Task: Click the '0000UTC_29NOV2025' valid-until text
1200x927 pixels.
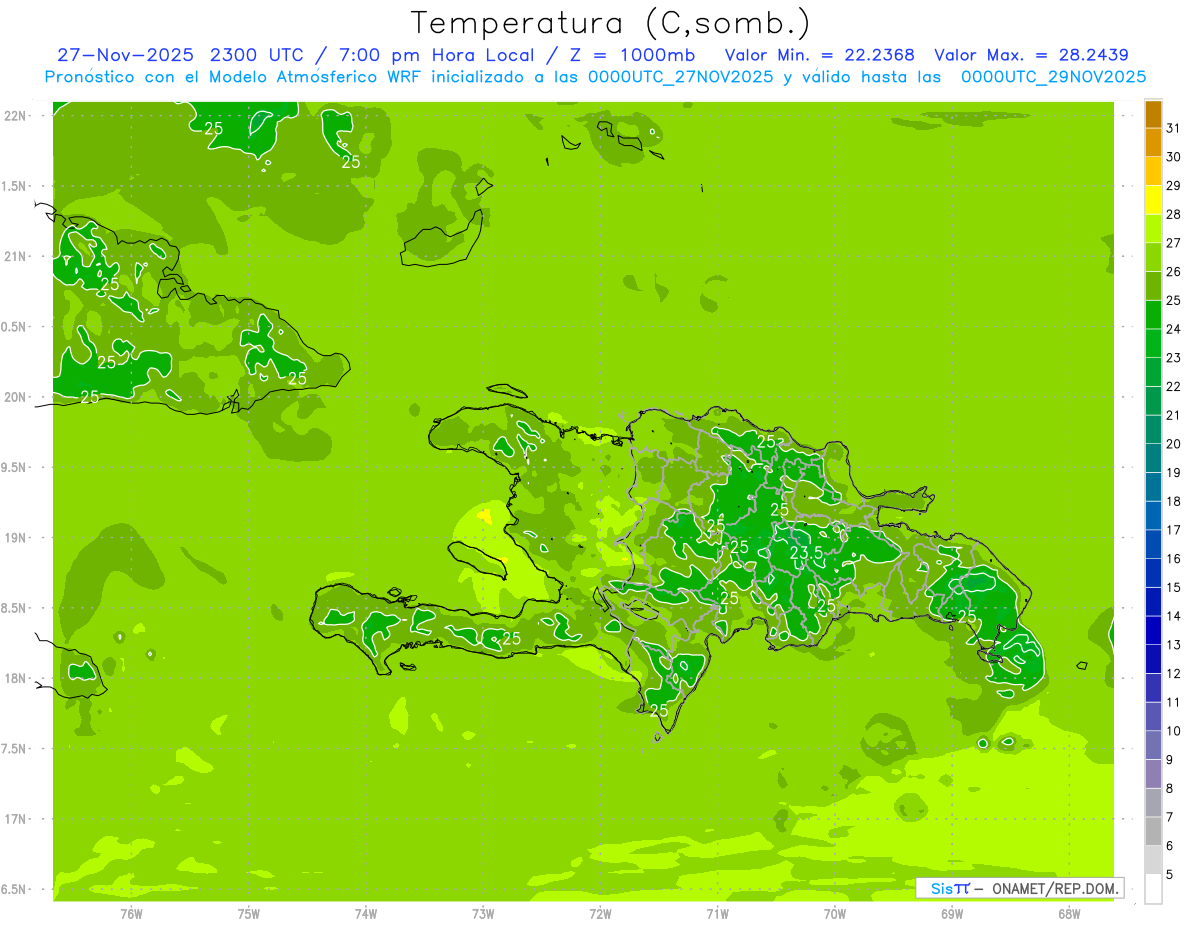Action: pos(1054,77)
